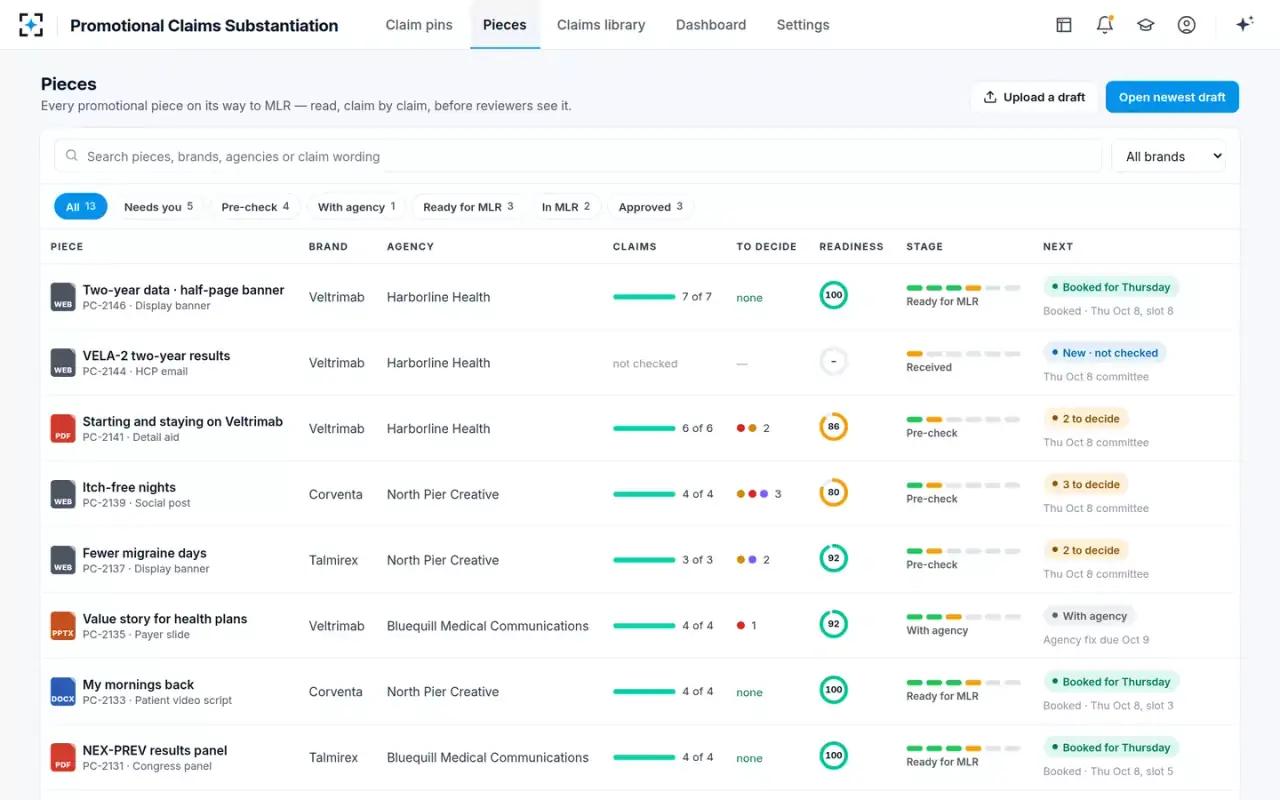Focus the search pieces input field

(x=578, y=156)
